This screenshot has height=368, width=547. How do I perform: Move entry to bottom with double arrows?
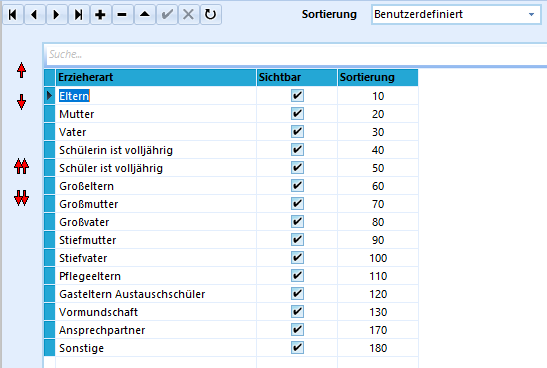[21, 198]
